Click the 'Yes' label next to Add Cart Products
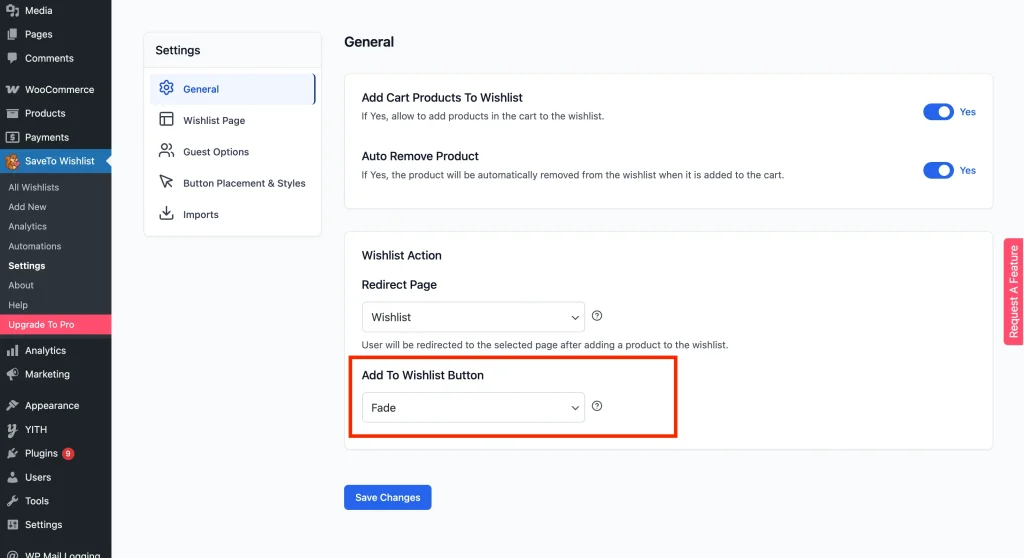The height and width of the screenshot is (558, 1024). point(968,112)
